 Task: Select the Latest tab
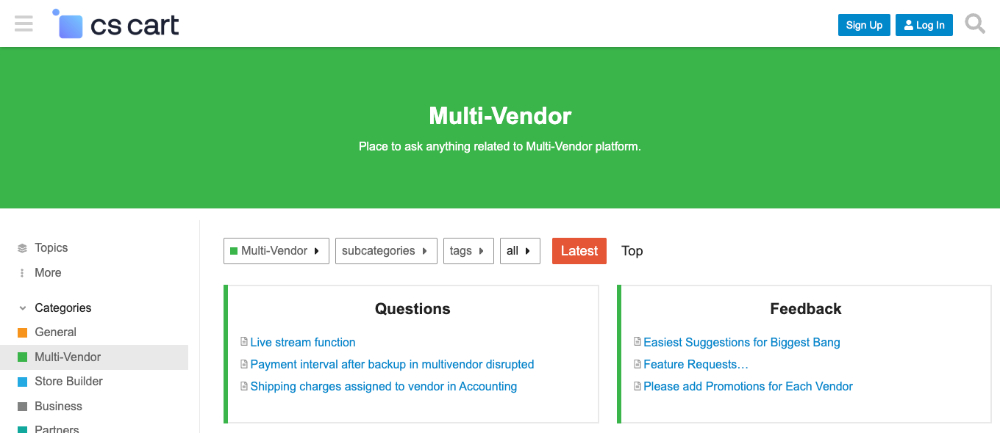pos(579,251)
